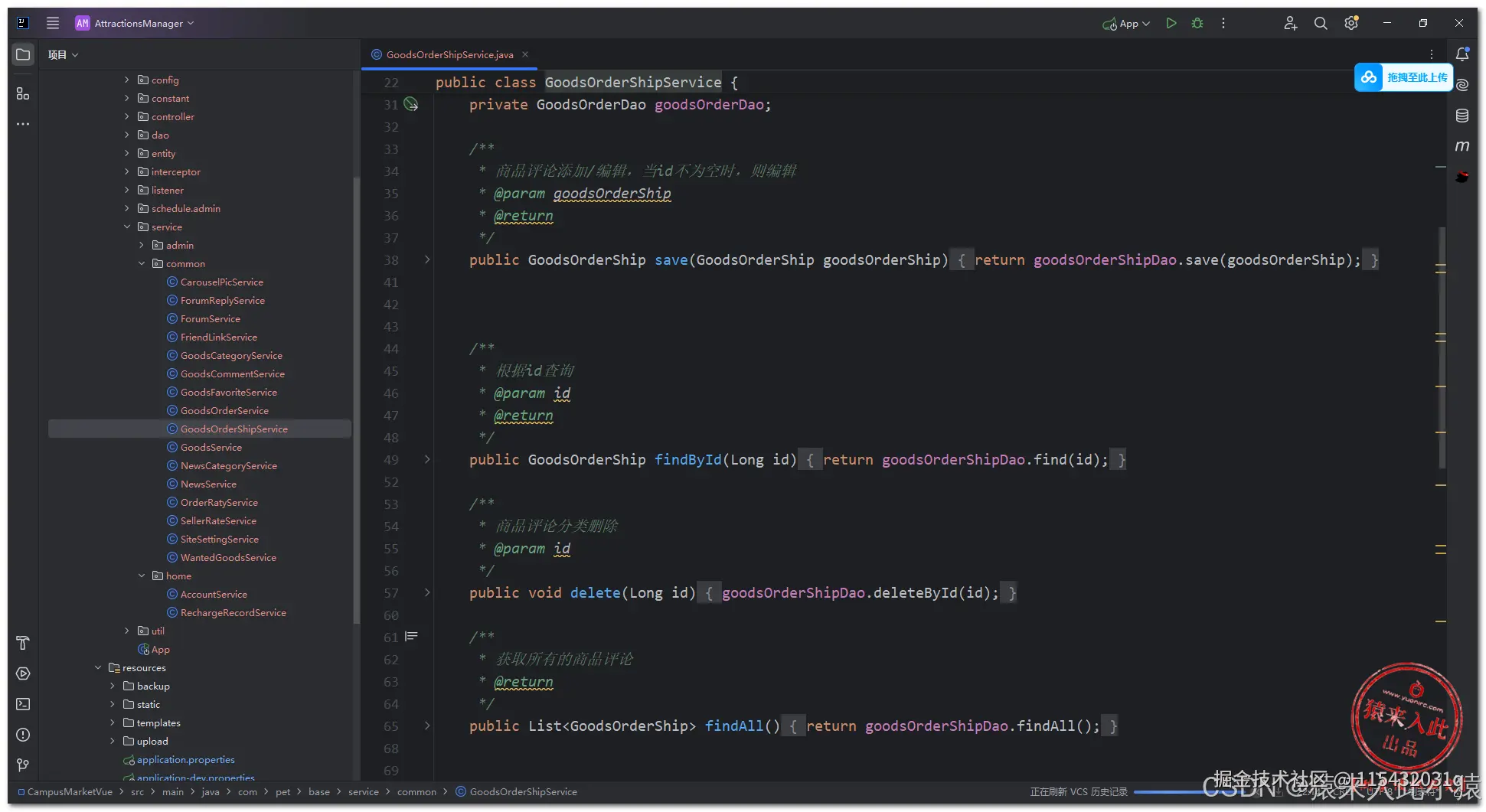Image resolution: width=1486 pixels, height=812 pixels.
Task: Open the Git tool window
Action: tap(23, 765)
